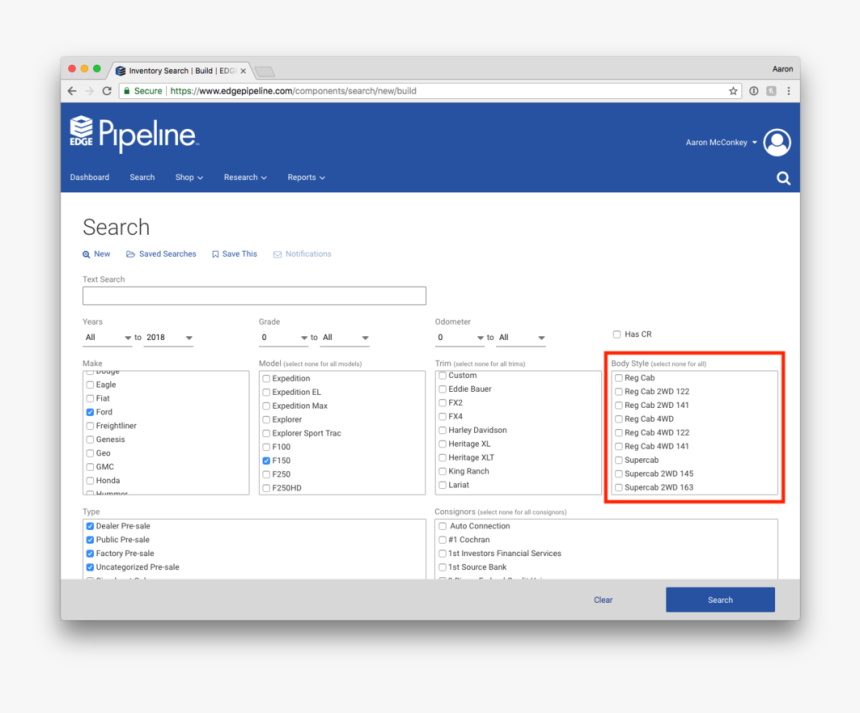Open the Grade maximum dropdown
This screenshot has width=860, height=713.
(x=344, y=337)
